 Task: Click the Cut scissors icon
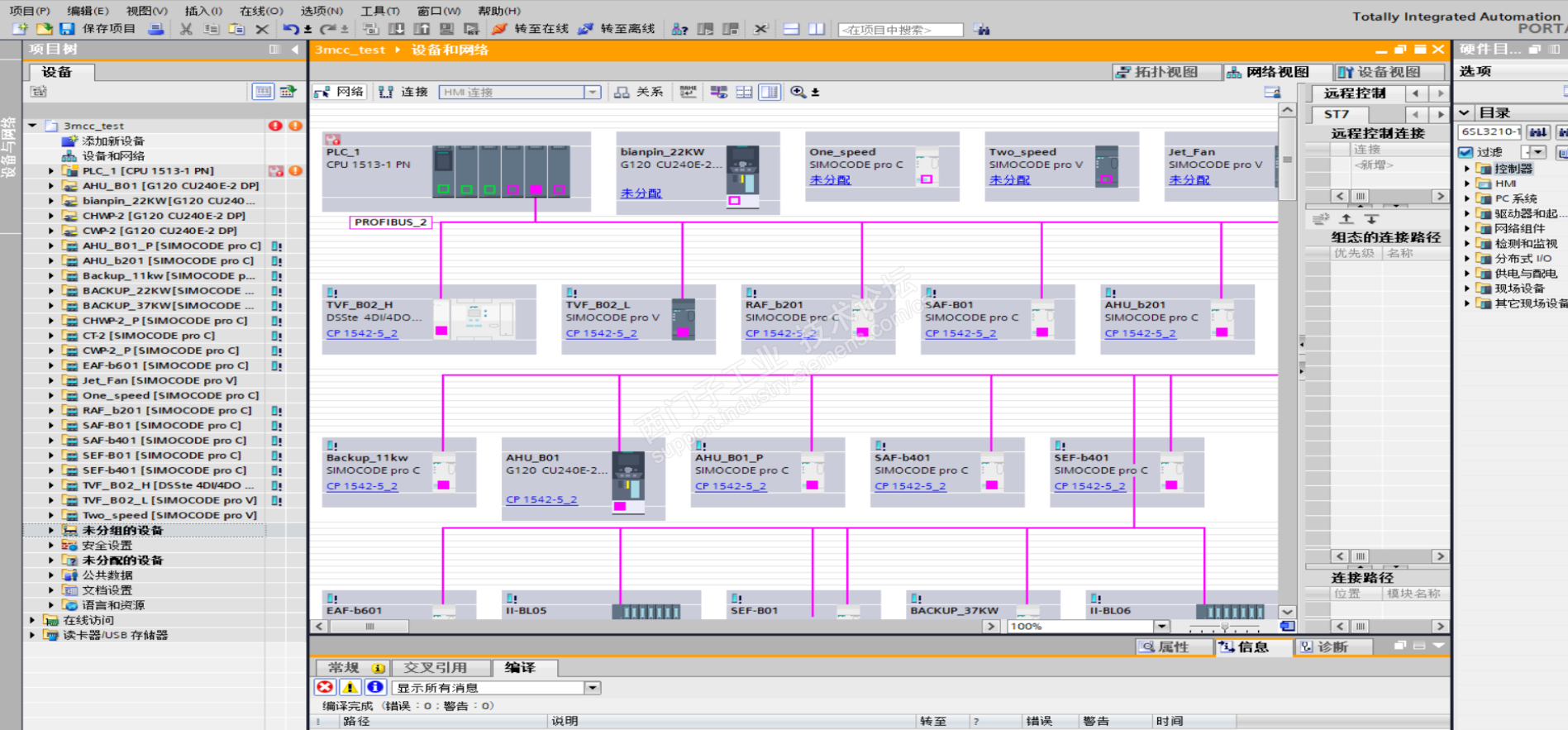pos(186,29)
